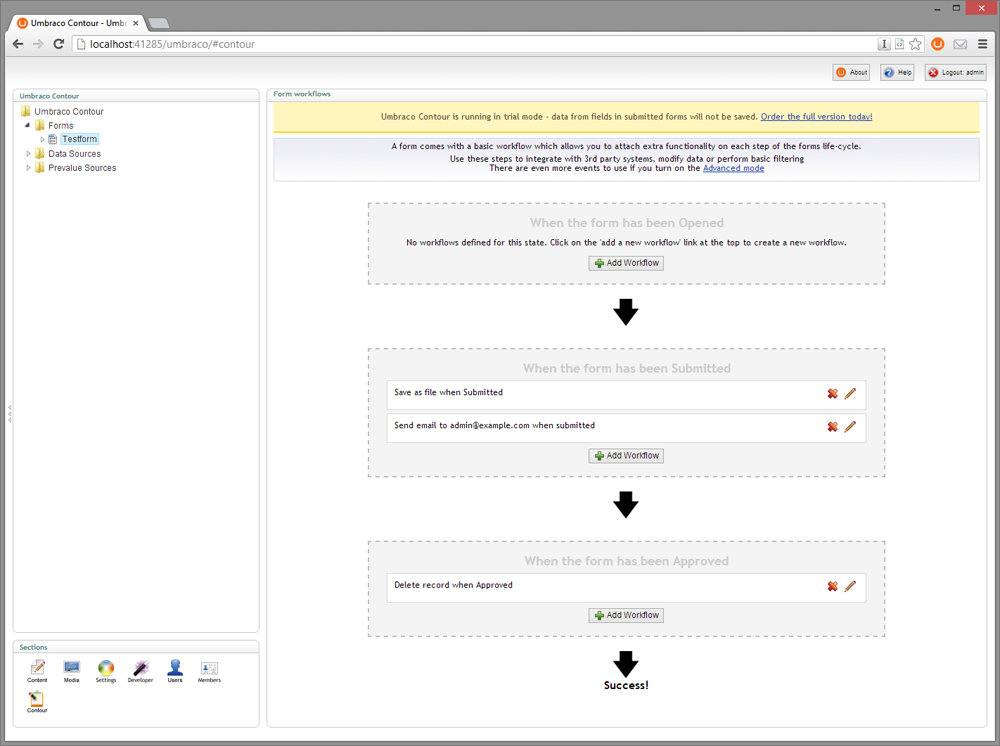
Task: Open the Users section
Action: 175,671
